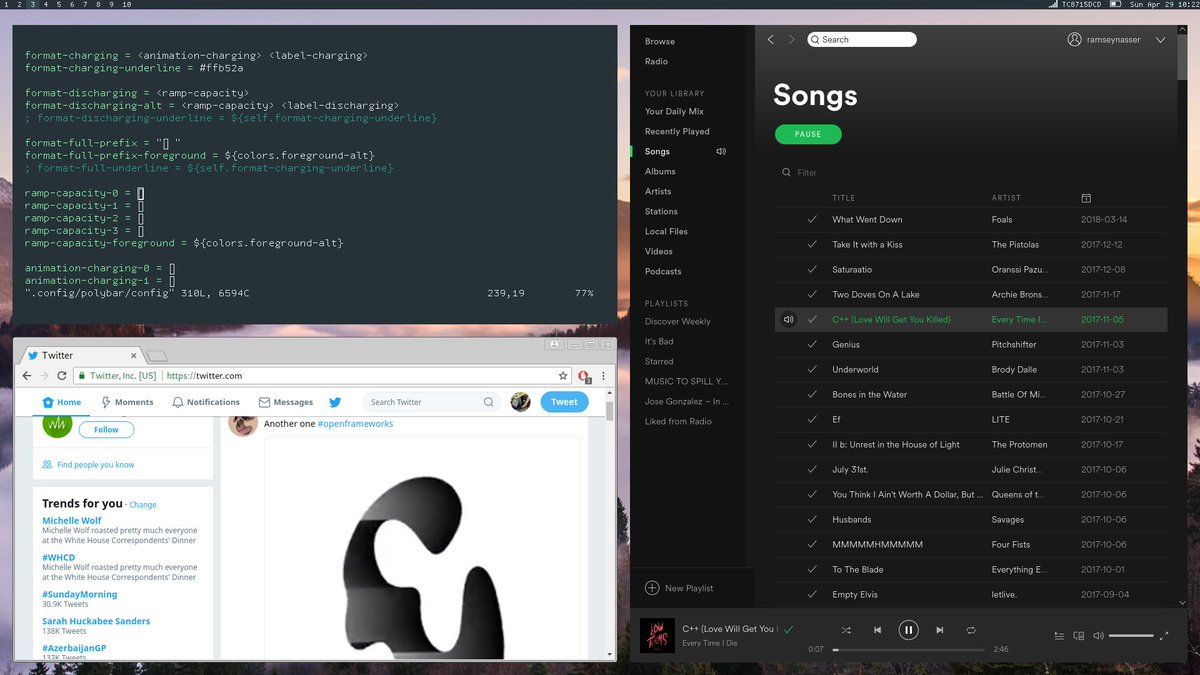Uncheck saved mark for 'Take It with a Kiss'
Screen dimensions: 1200x675
coord(812,245)
